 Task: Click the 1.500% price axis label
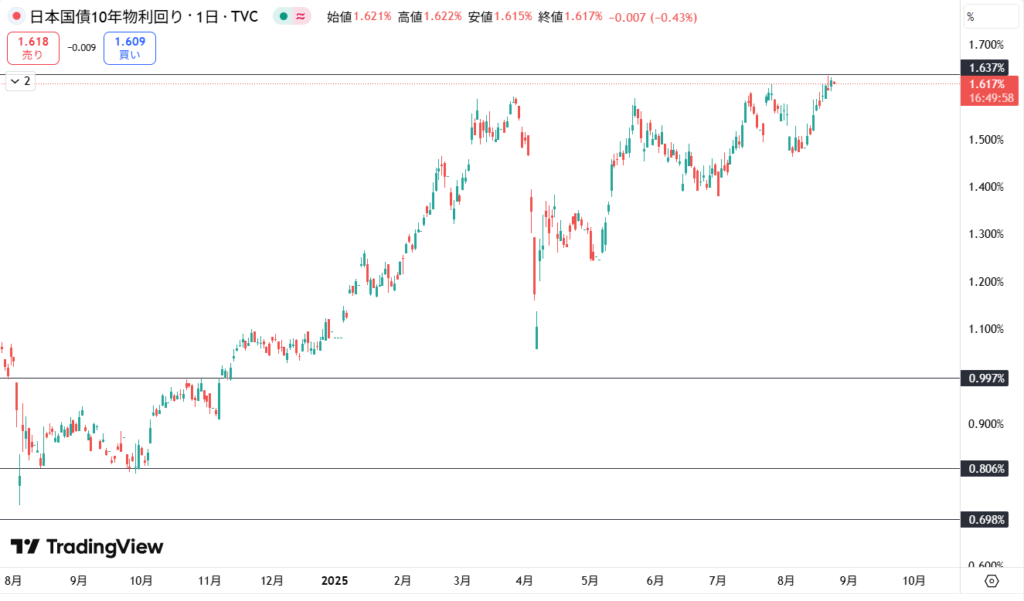[986, 140]
